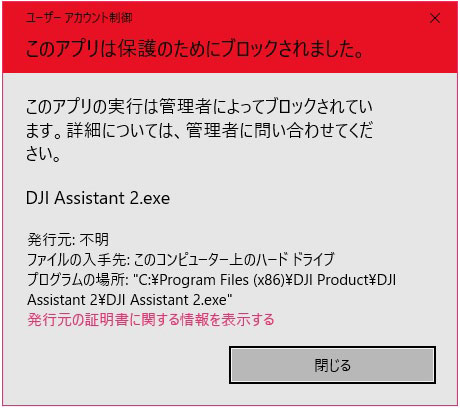460x408 pixels.
Task: Click the ファイルの入手先 file origin line
Action: 181,259
